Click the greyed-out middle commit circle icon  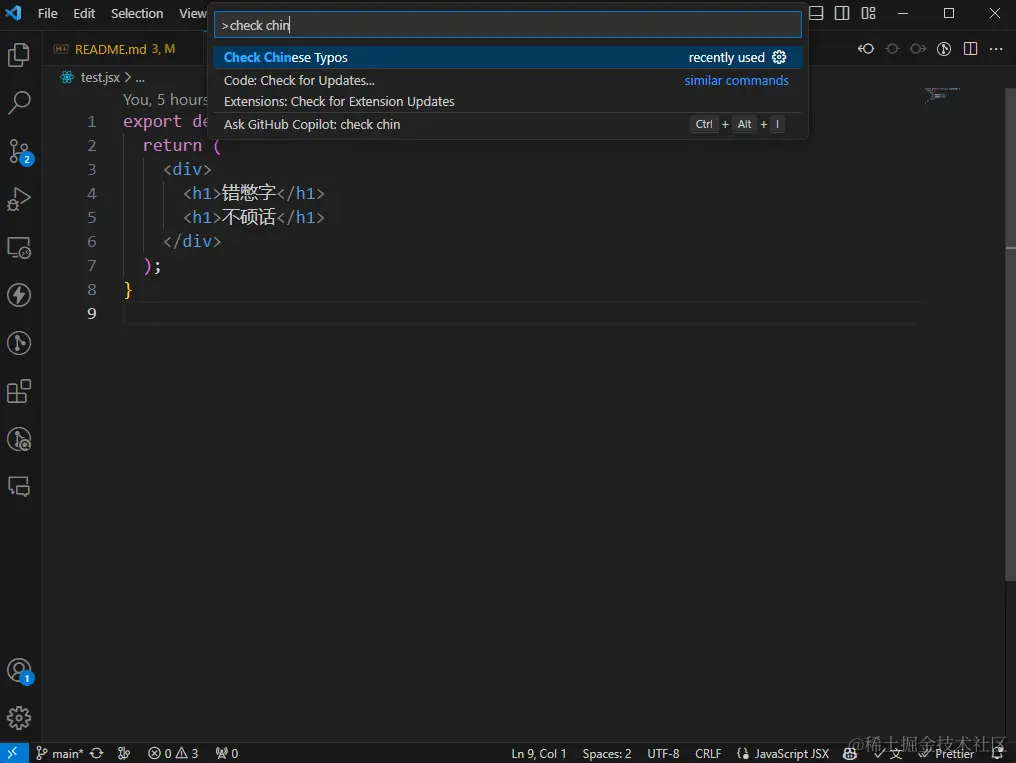892,49
